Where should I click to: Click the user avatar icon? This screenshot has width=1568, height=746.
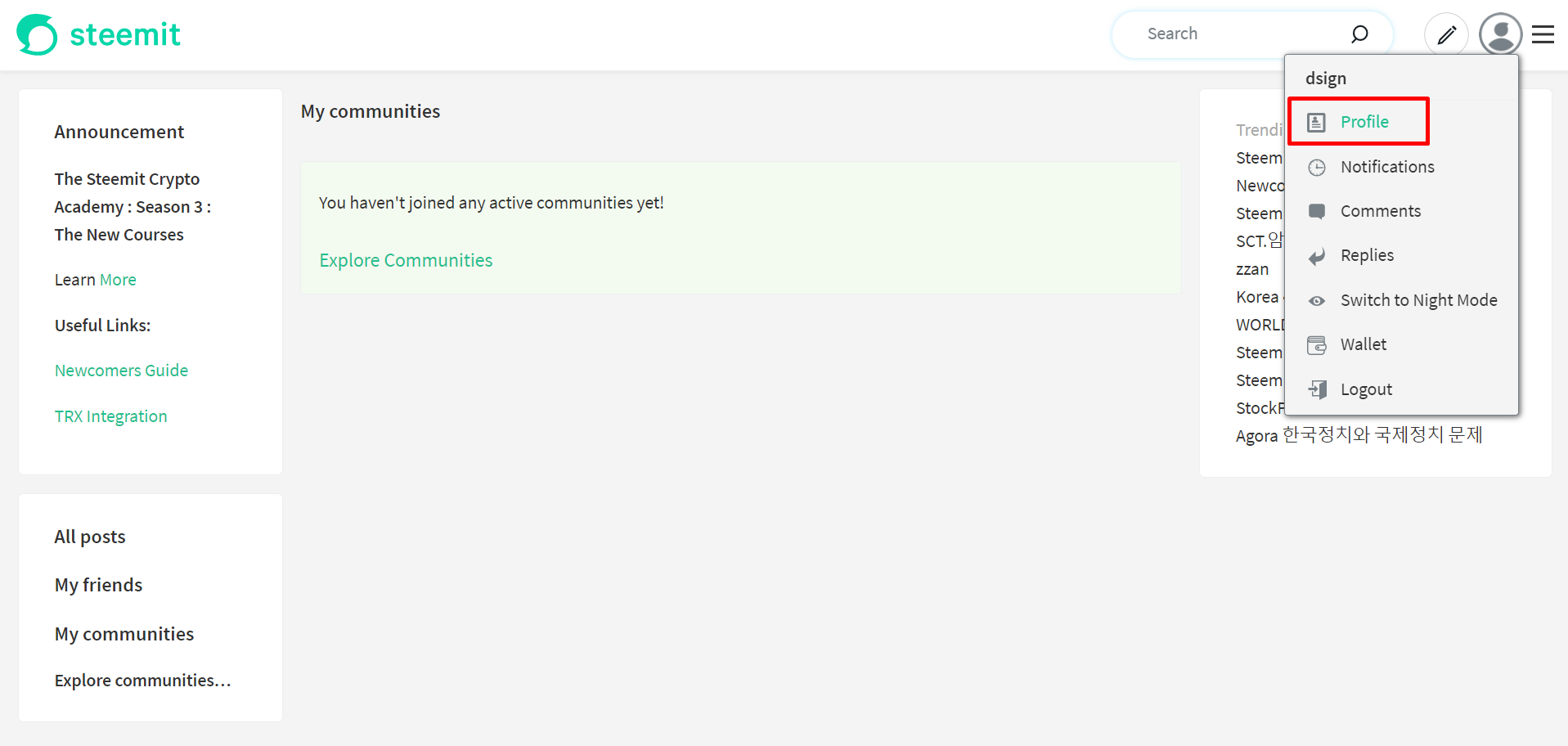(1500, 34)
